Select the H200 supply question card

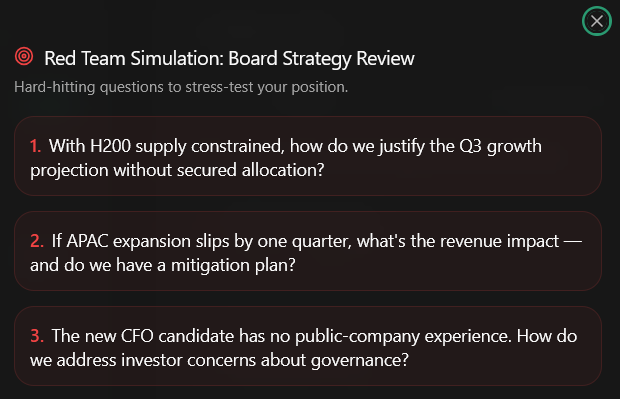point(308,156)
